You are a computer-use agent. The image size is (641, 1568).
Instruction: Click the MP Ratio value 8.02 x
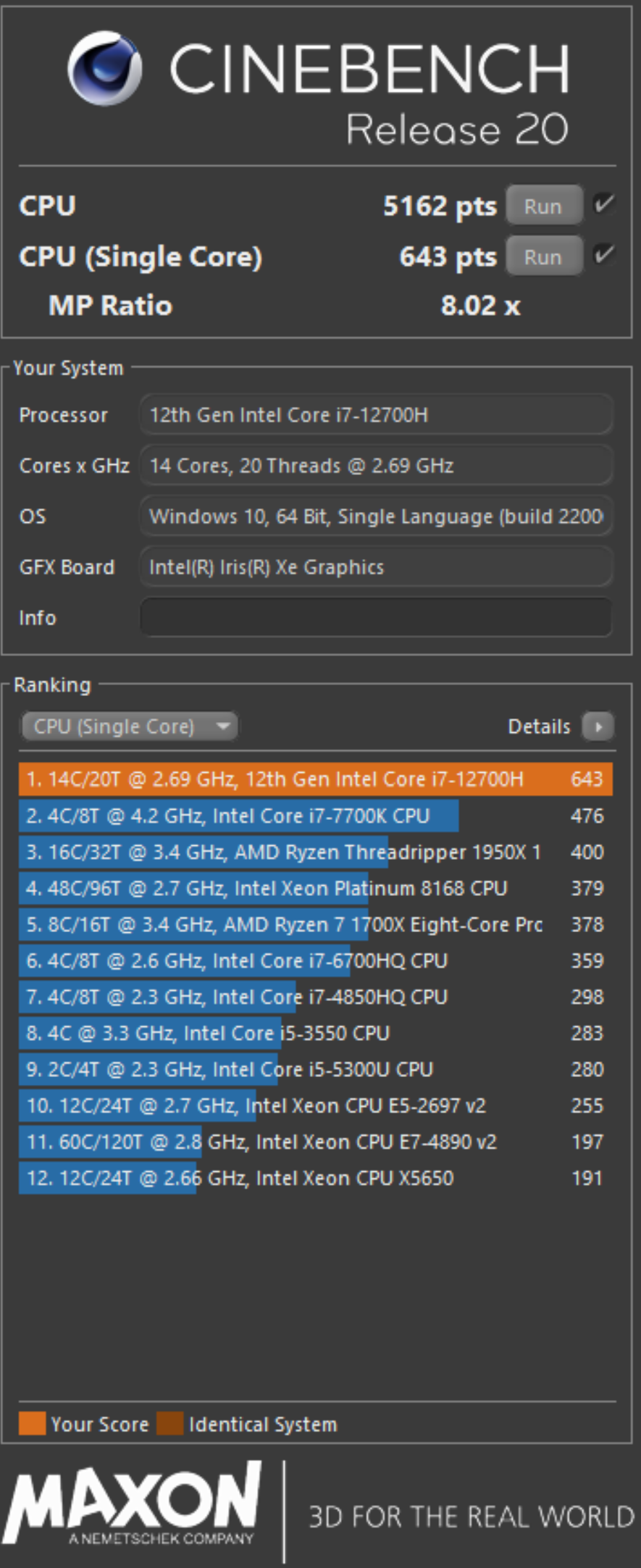480,306
